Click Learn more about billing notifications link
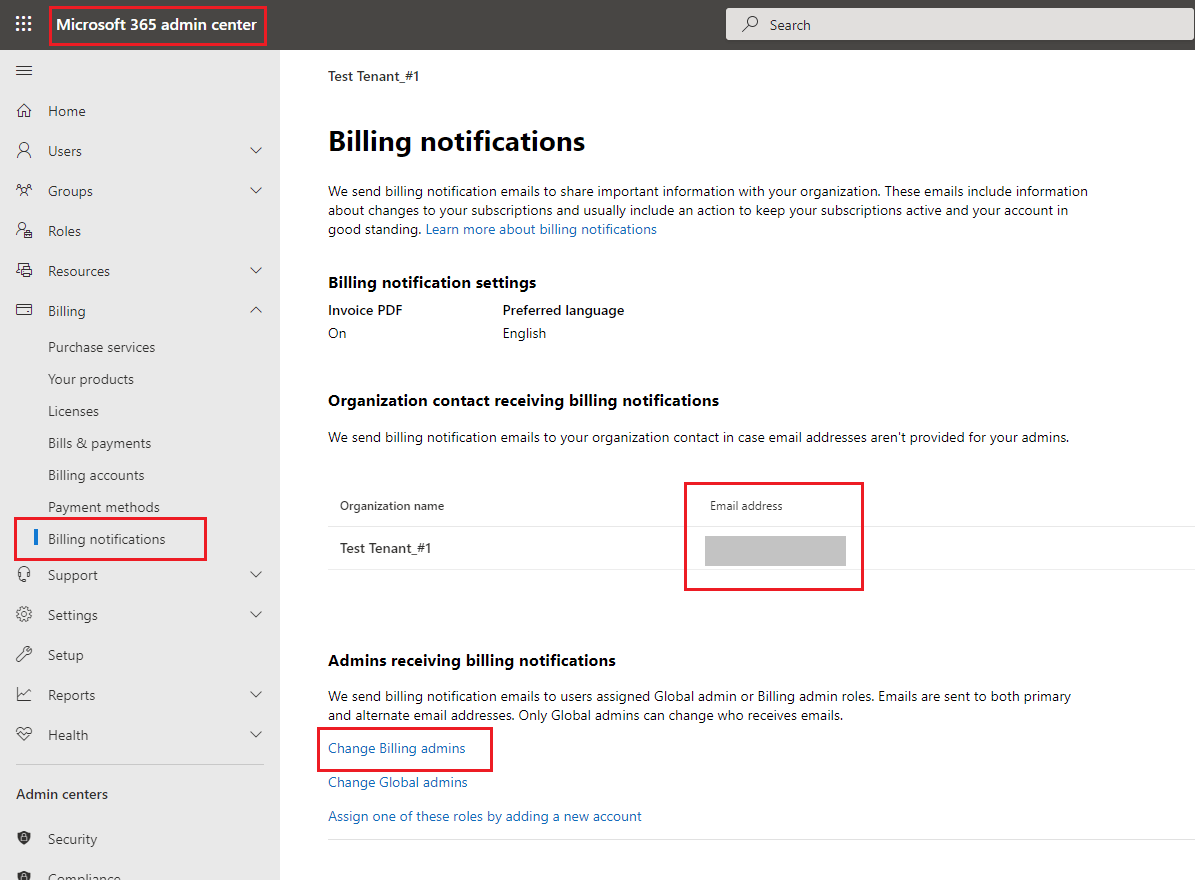This screenshot has width=1195, height=880. [x=540, y=229]
